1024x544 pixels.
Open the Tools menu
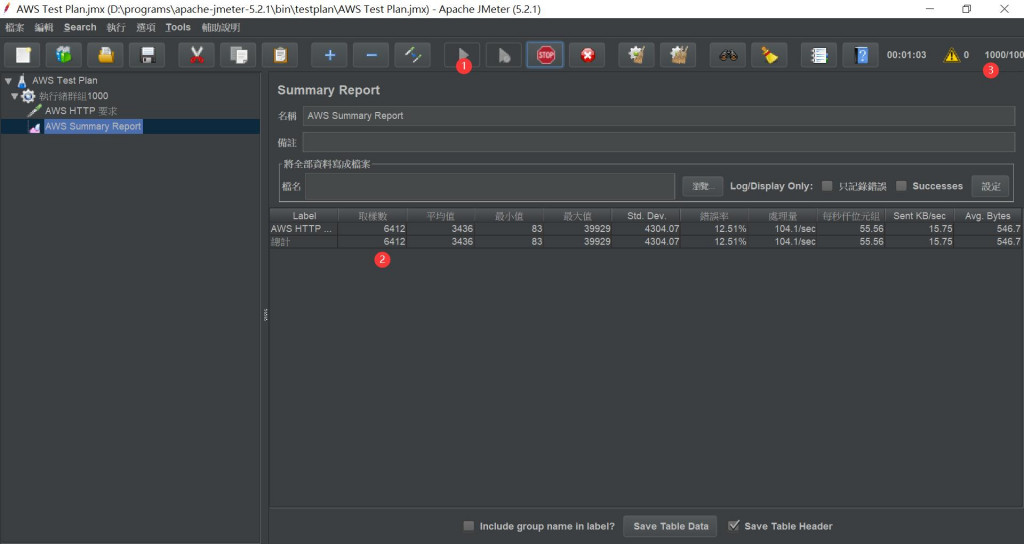tap(178, 27)
